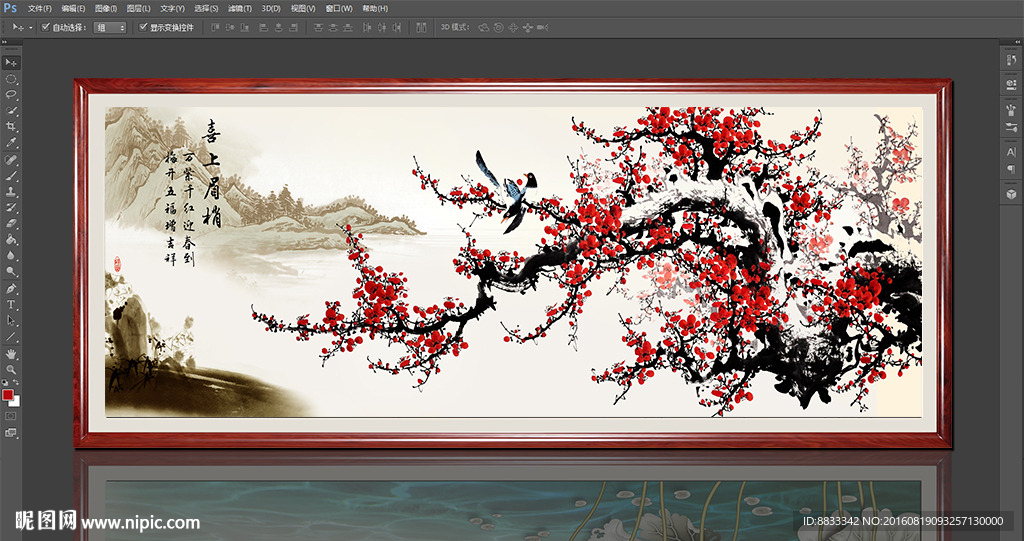Select the Eyedropper tool
Screen dimensions: 1024x541
tap(11, 142)
